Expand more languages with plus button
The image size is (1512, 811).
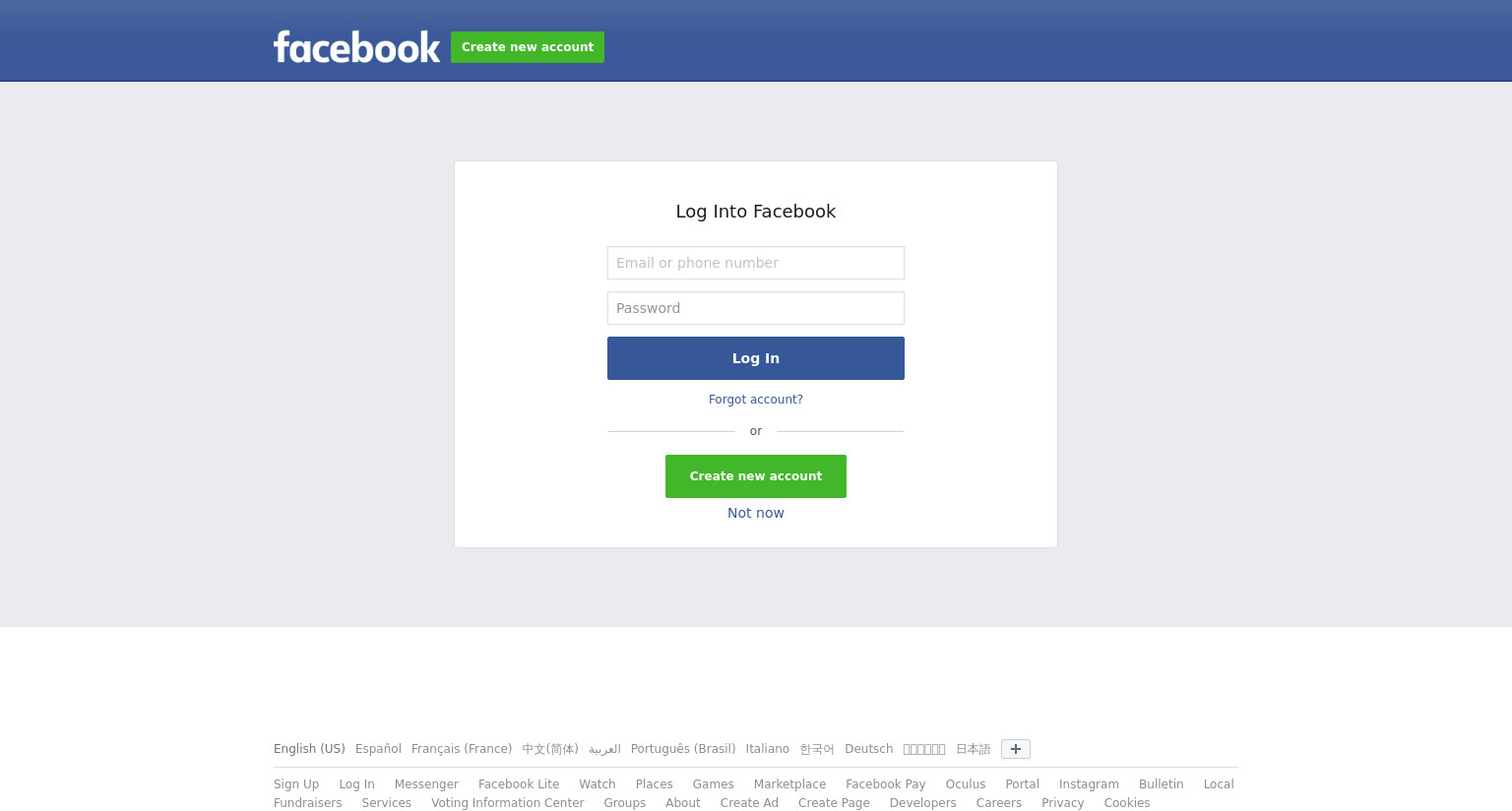coord(1016,749)
